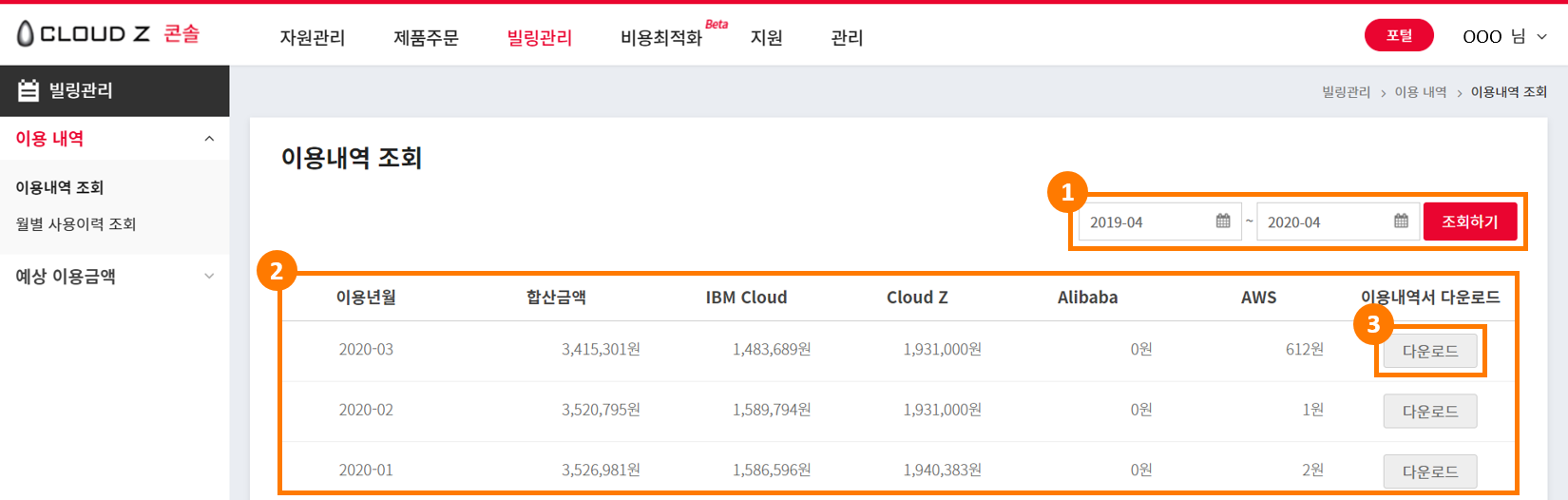This screenshot has width=1568, height=500.
Task: Click the IBM Cloud amount 1,586,596원
Action: pos(772,471)
